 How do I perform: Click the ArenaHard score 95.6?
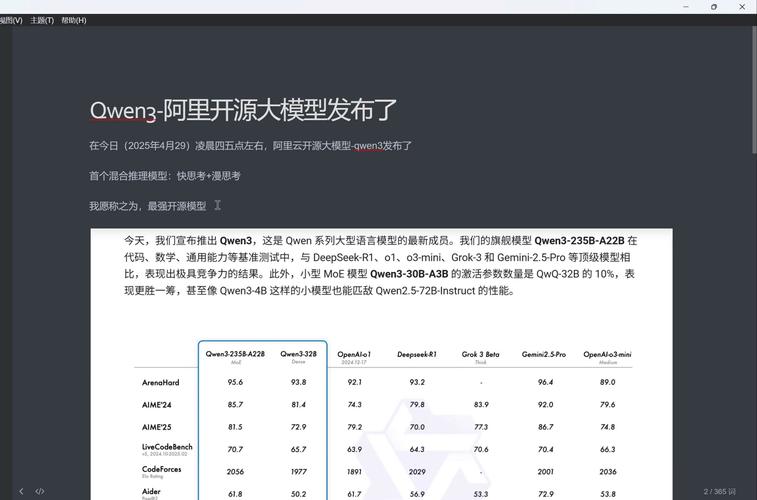click(x=235, y=382)
